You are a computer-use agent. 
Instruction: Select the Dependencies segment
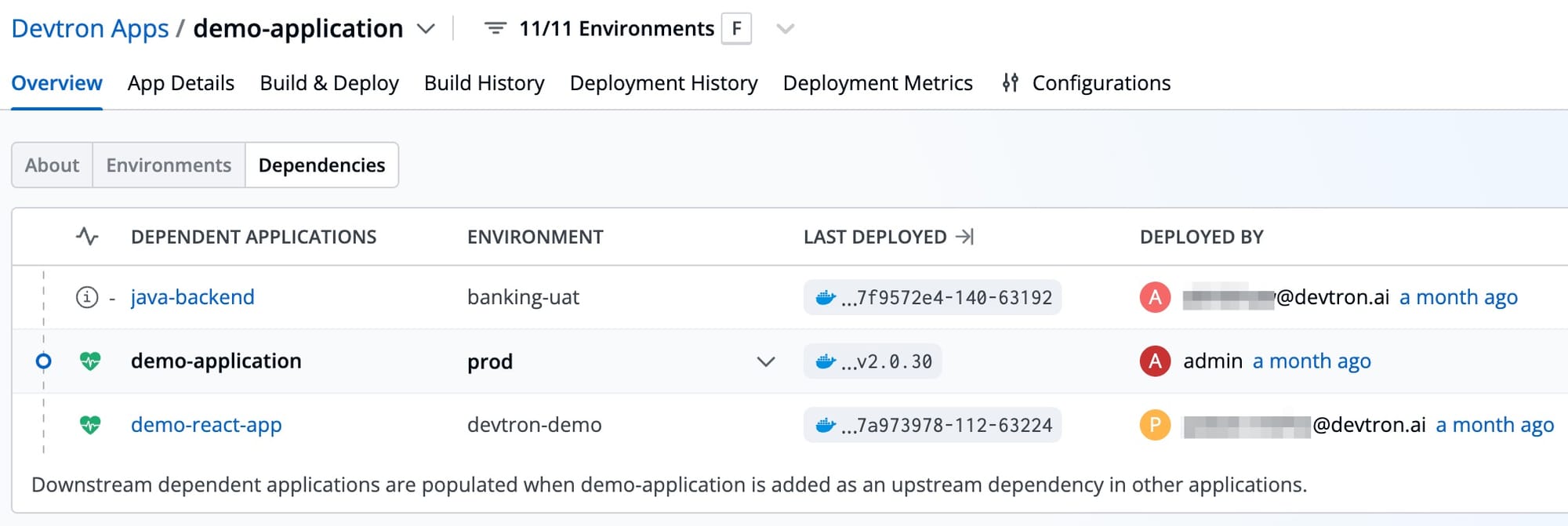[321, 165]
